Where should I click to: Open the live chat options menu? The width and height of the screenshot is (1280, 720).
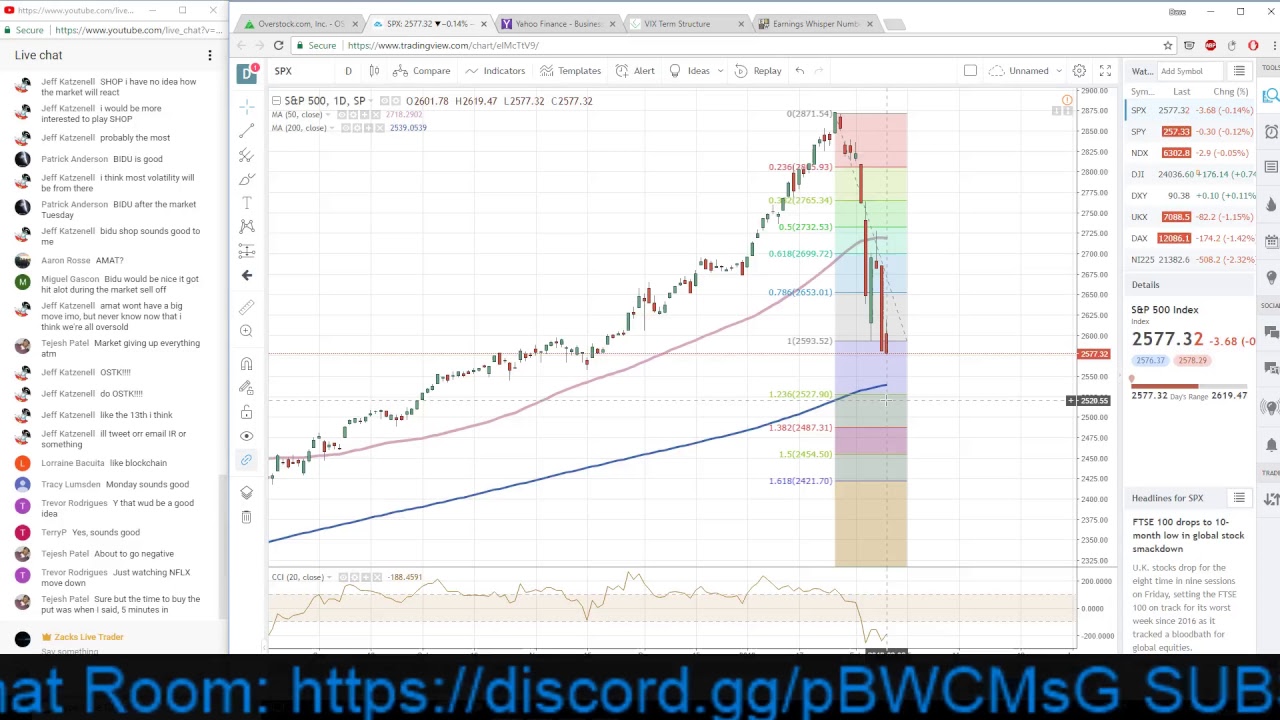(210, 55)
